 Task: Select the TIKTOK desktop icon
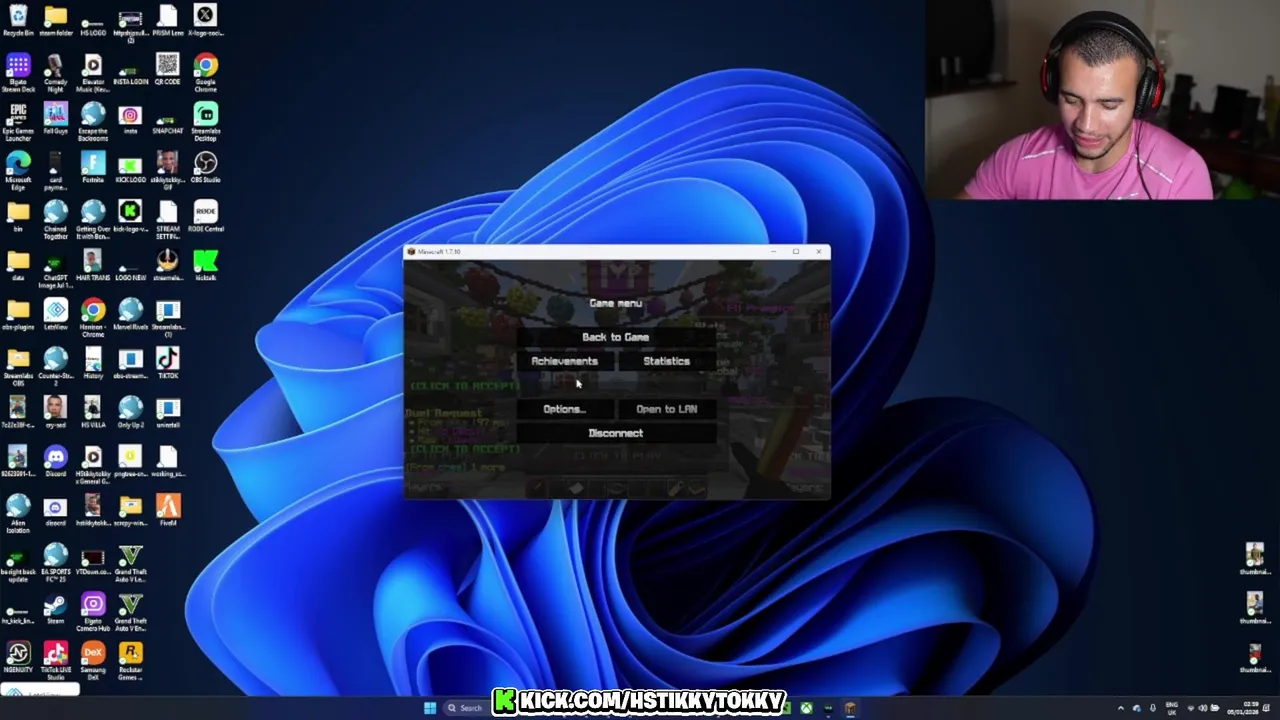167,364
